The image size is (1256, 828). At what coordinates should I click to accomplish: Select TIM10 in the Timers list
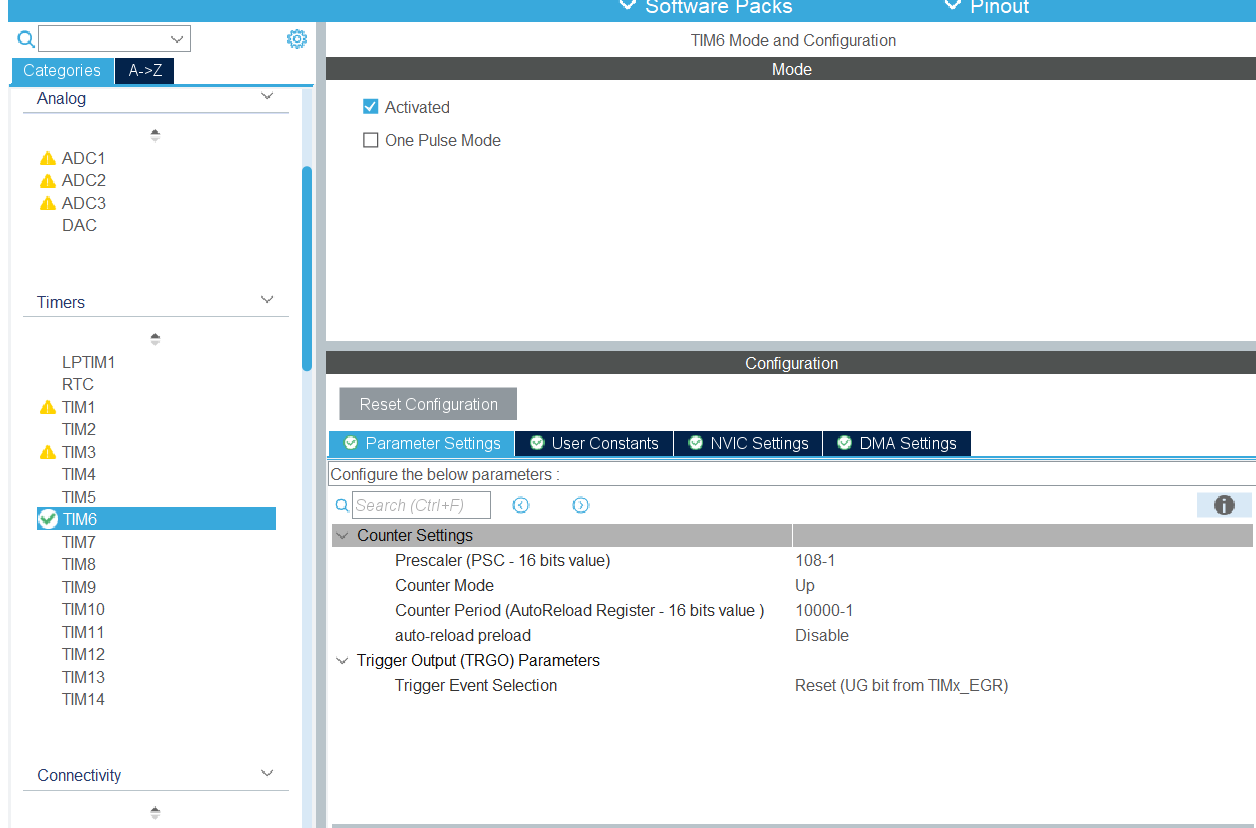click(x=83, y=609)
